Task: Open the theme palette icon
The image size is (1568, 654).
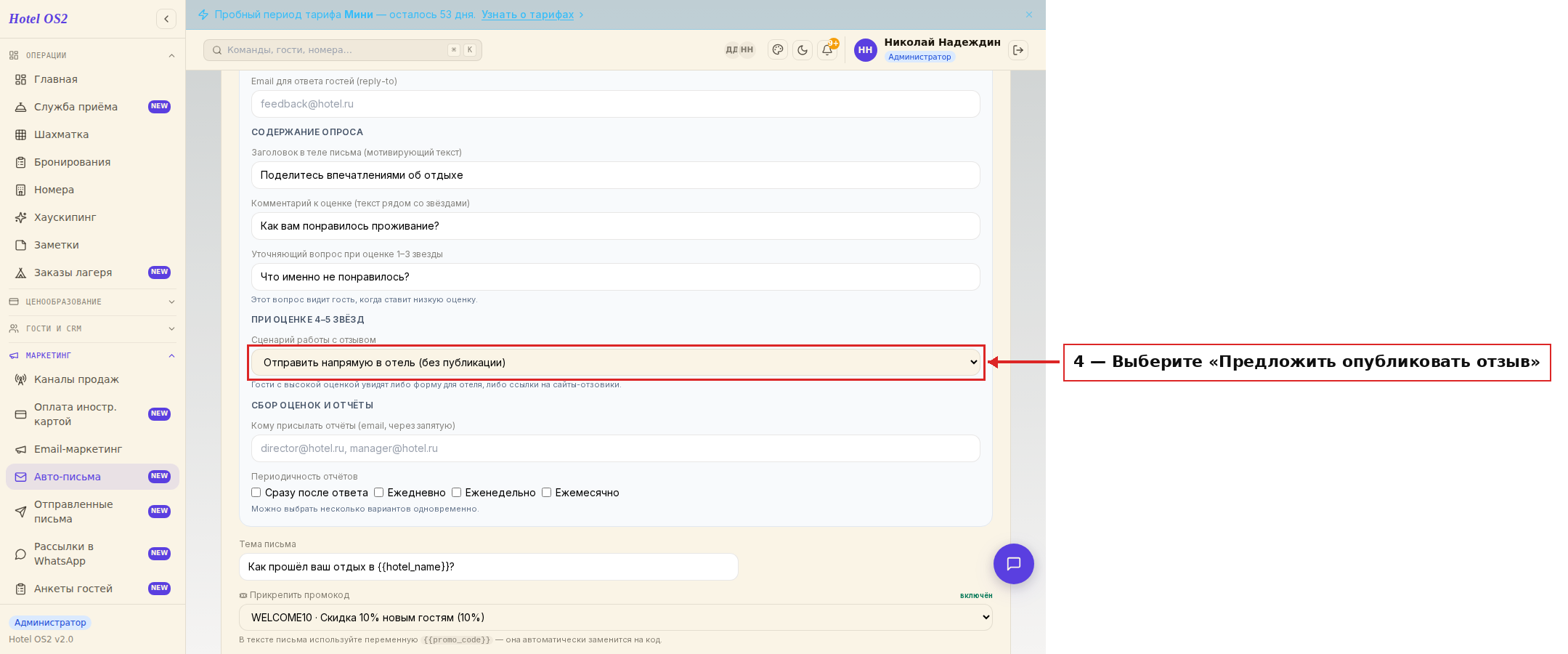Action: point(778,50)
